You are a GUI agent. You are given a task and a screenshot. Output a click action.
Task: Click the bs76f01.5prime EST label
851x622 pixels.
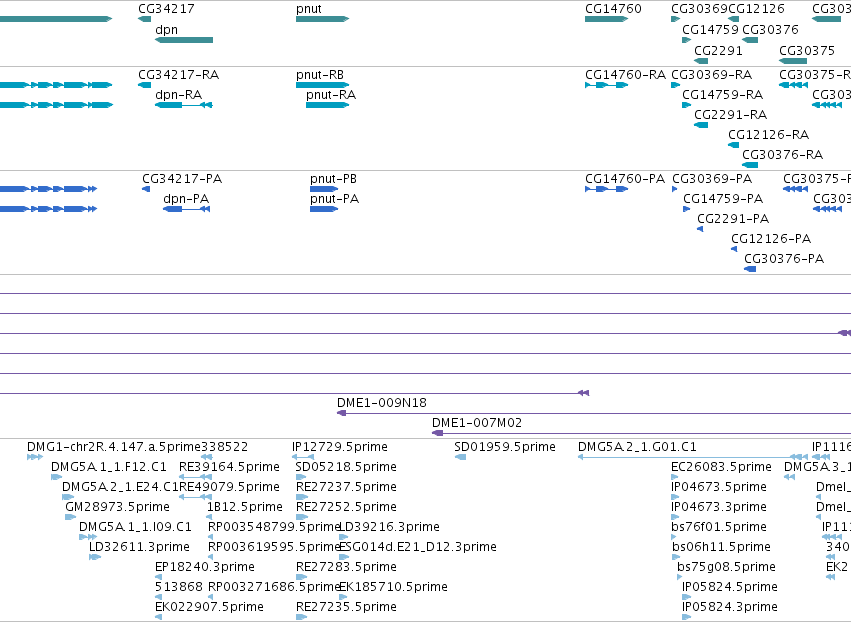click(719, 526)
